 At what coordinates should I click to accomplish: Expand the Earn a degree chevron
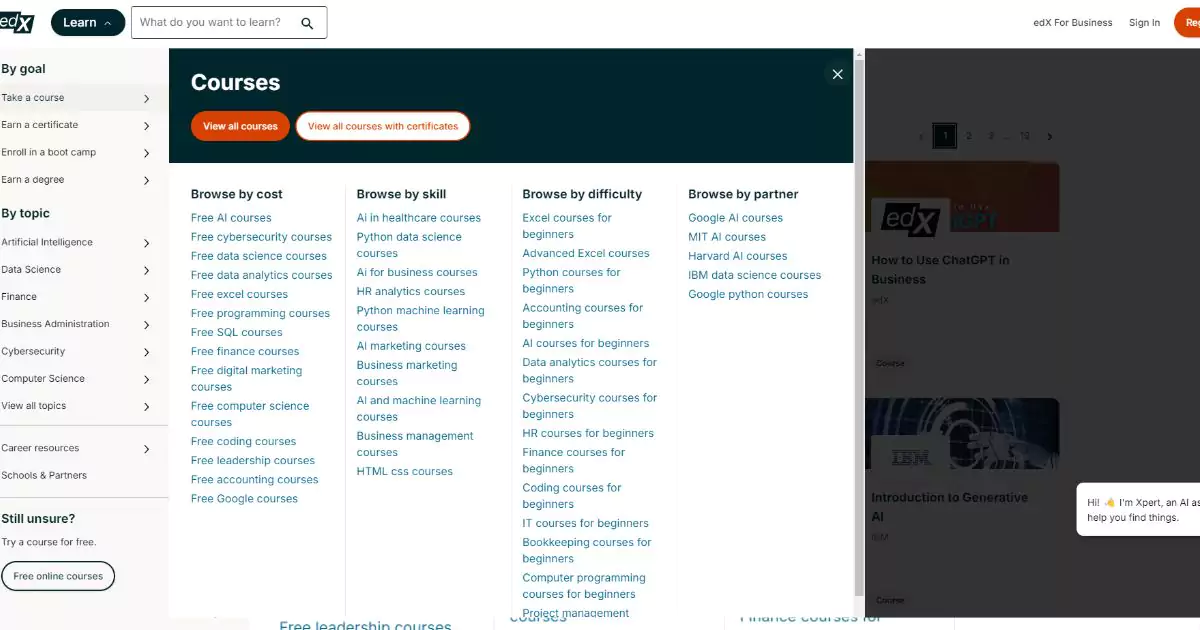click(146, 180)
